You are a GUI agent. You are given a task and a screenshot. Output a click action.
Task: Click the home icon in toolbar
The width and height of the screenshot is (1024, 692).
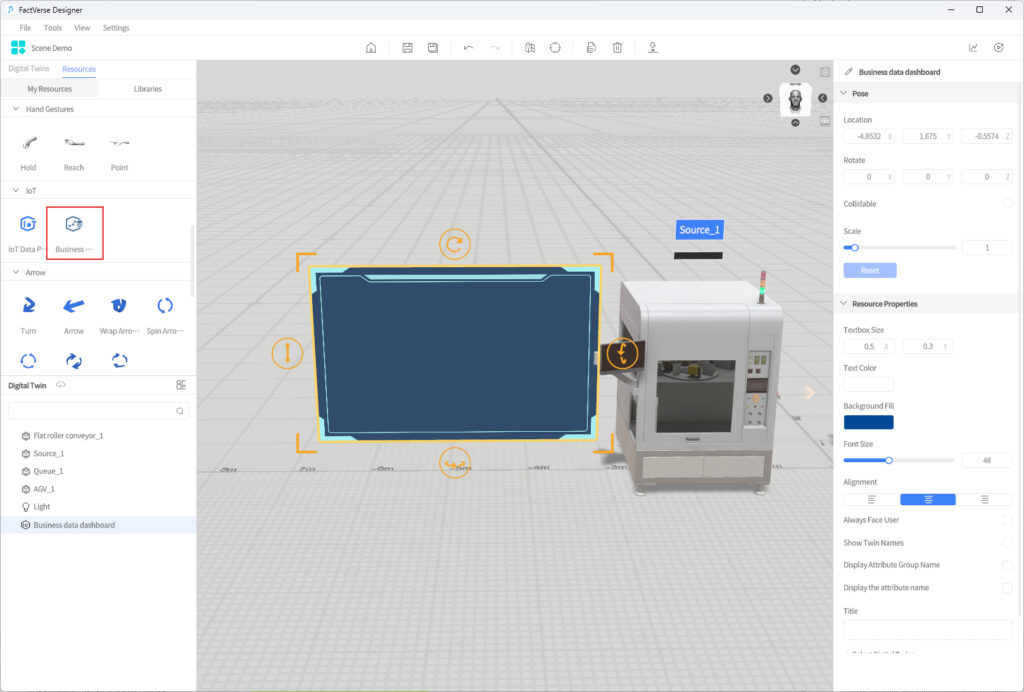[371, 48]
